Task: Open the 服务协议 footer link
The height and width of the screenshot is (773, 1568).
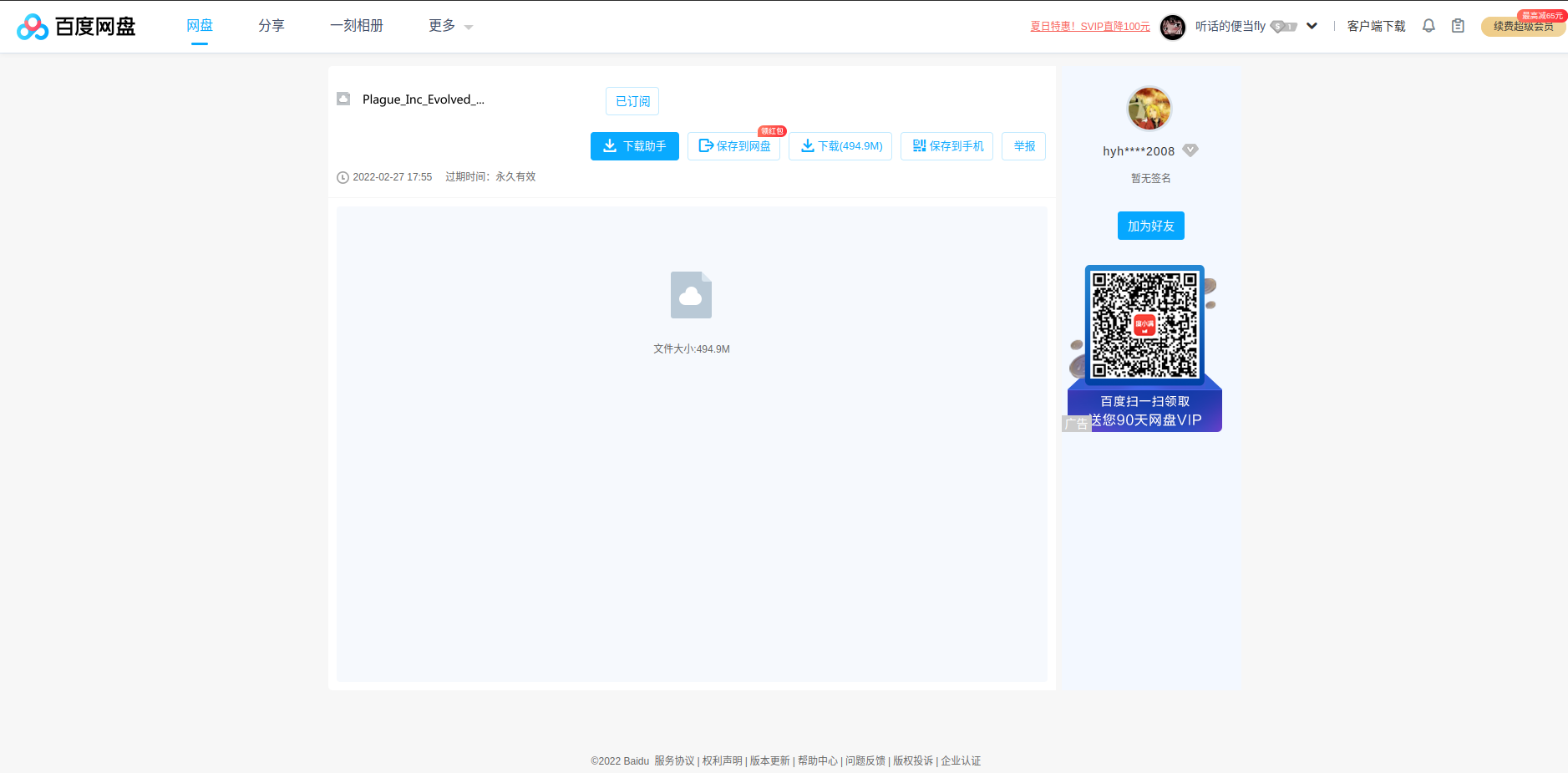Action: (674, 760)
